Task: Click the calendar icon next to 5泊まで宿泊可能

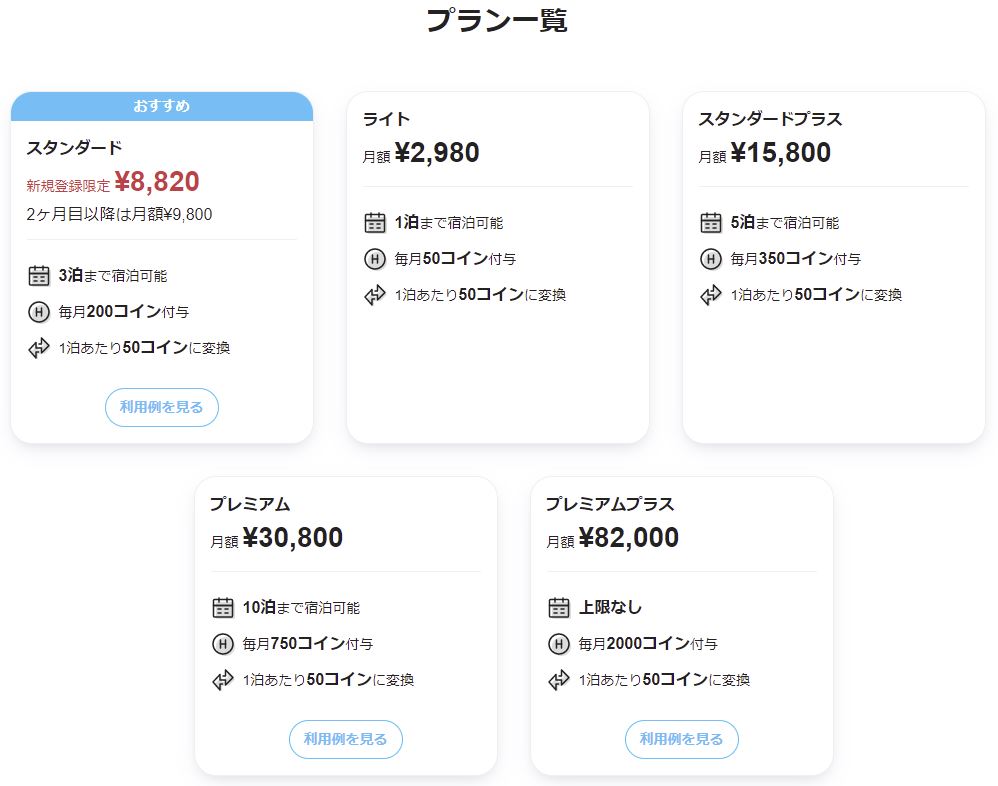Action: pyautogui.click(x=711, y=223)
